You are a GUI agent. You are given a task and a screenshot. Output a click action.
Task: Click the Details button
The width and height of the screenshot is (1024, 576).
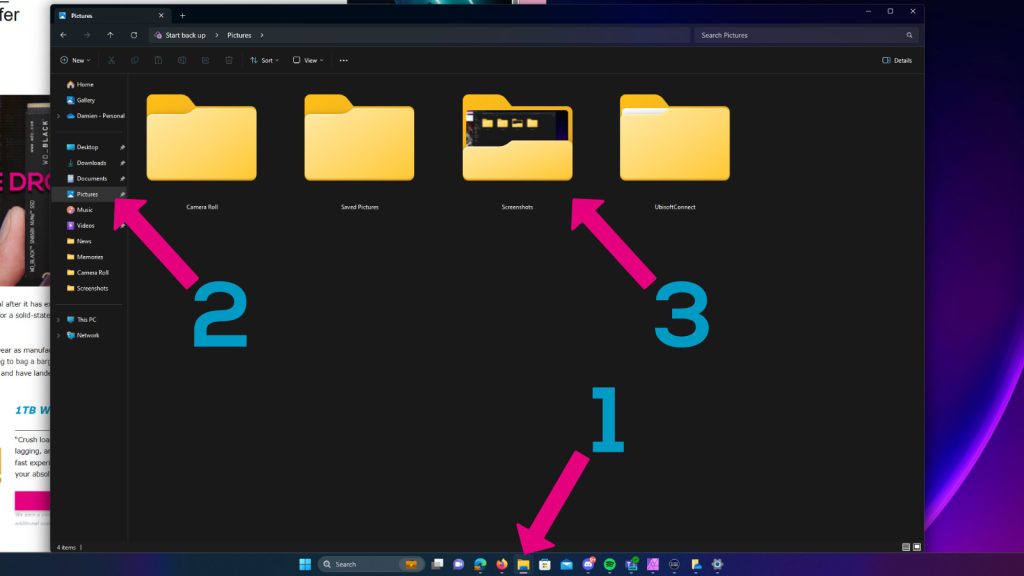pyautogui.click(x=896, y=60)
